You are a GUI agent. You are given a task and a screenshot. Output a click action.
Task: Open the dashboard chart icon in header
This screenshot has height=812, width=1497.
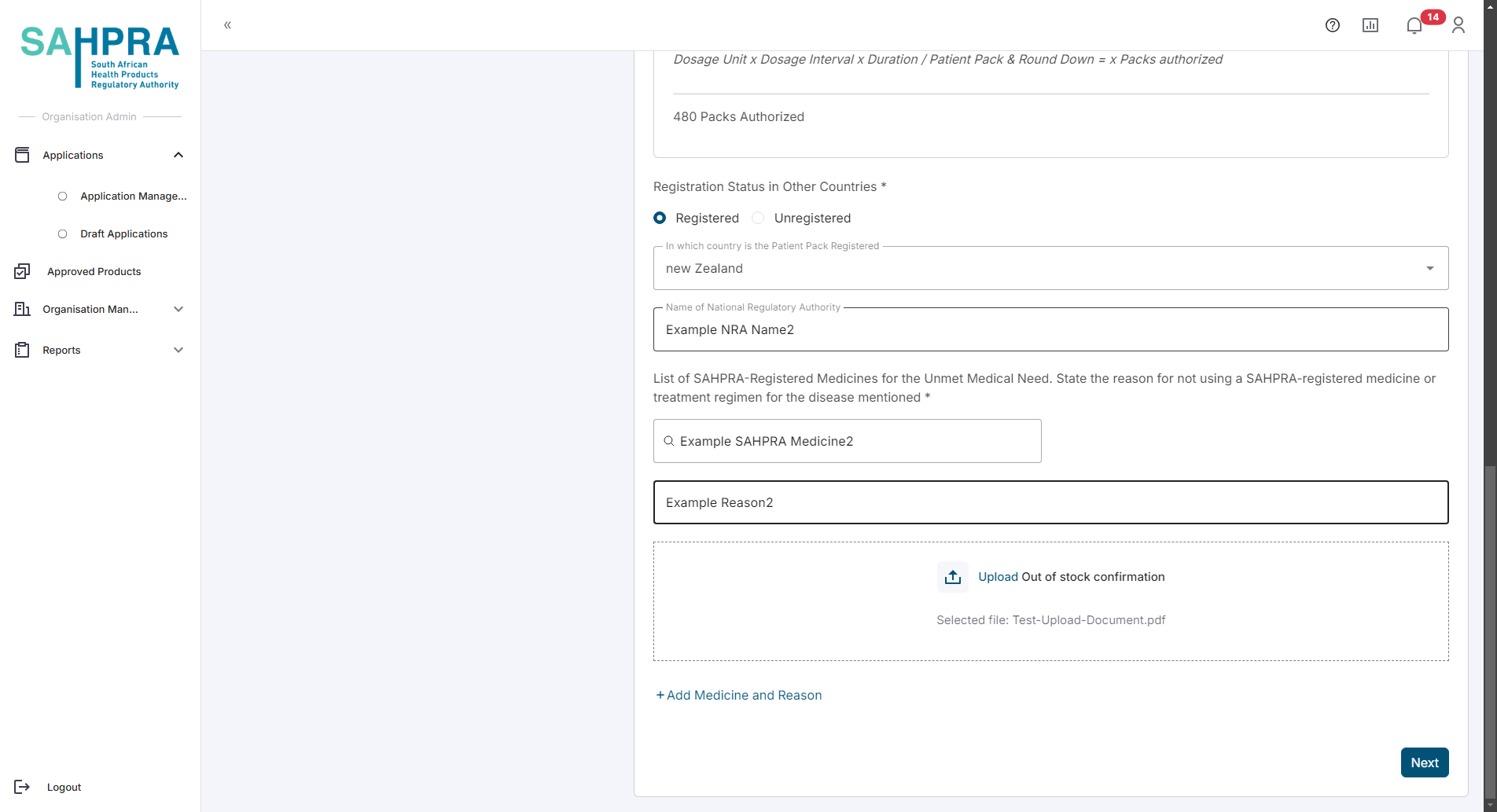1370,25
